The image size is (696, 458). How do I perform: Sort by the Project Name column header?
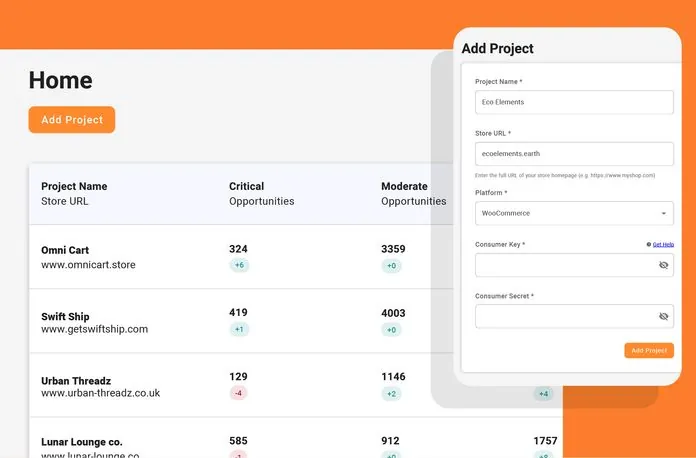(x=74, y=186)
